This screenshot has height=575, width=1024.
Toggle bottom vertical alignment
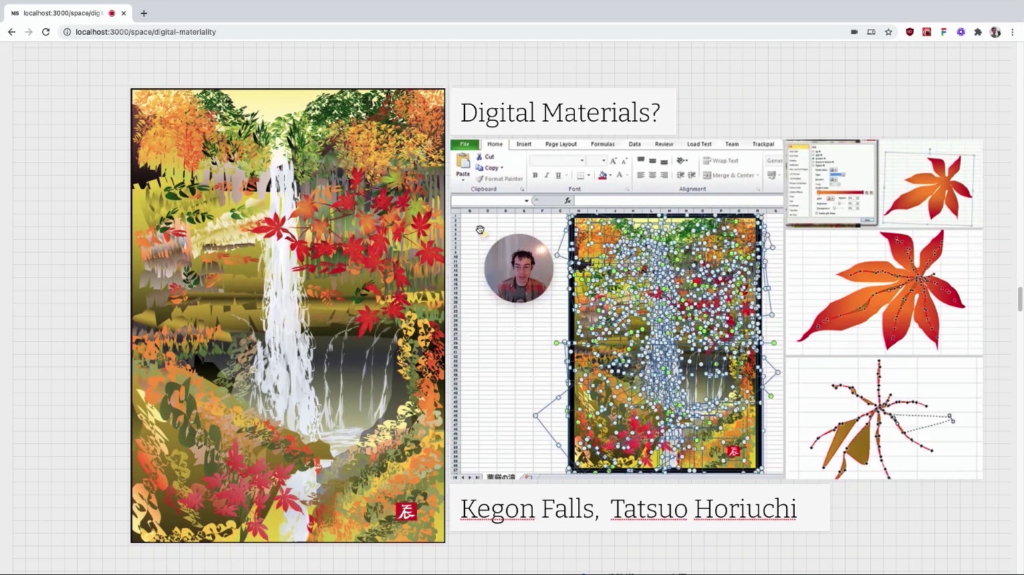click(x=664, y=162)
